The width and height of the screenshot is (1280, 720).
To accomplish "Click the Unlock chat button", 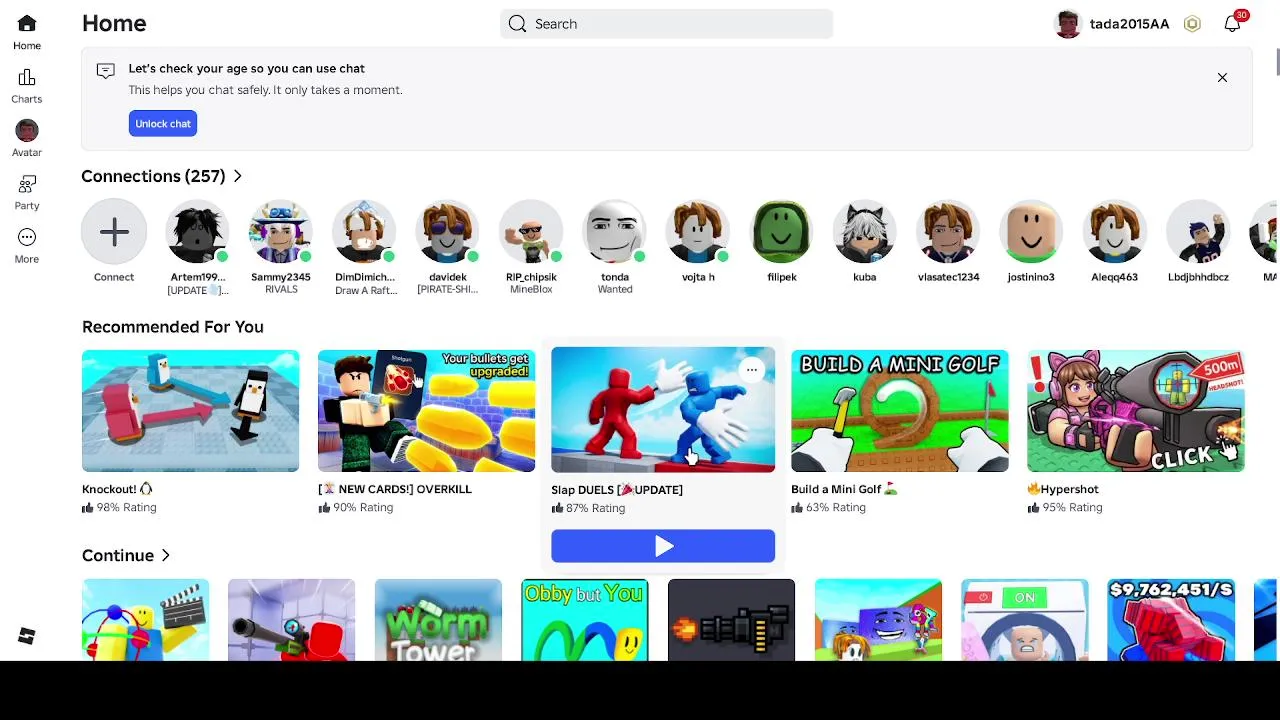I will click(163, 124).
